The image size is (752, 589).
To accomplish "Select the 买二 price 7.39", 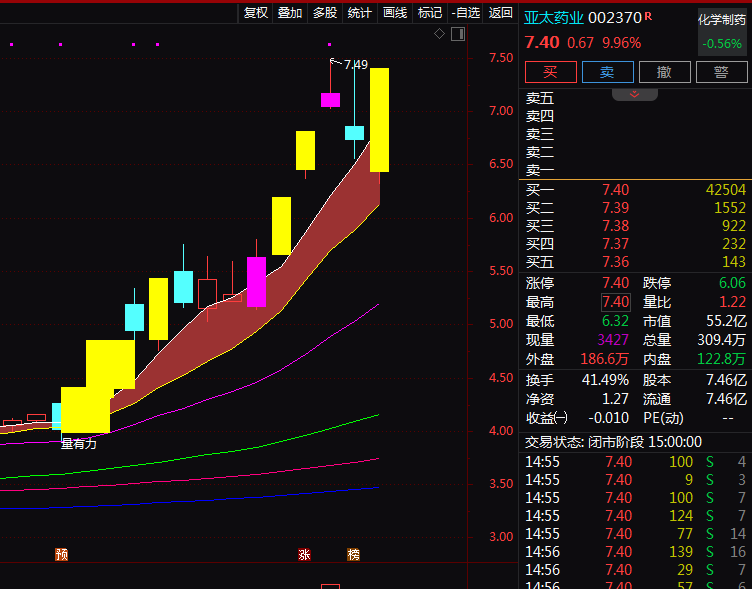I will click(615, 208).
